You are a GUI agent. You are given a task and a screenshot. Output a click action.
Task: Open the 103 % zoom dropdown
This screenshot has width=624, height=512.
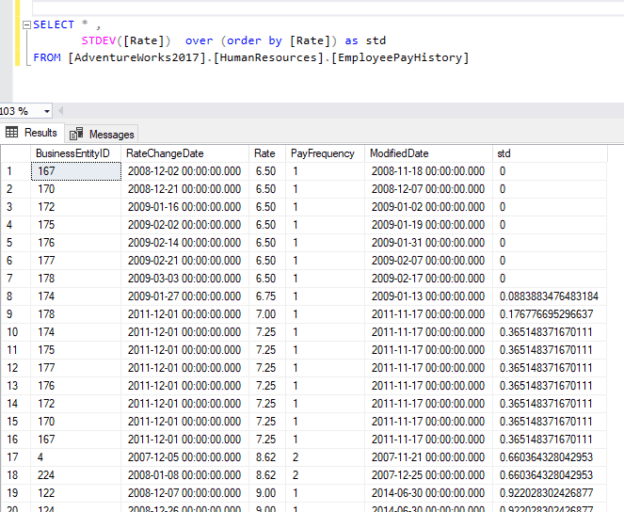point(47,111)
